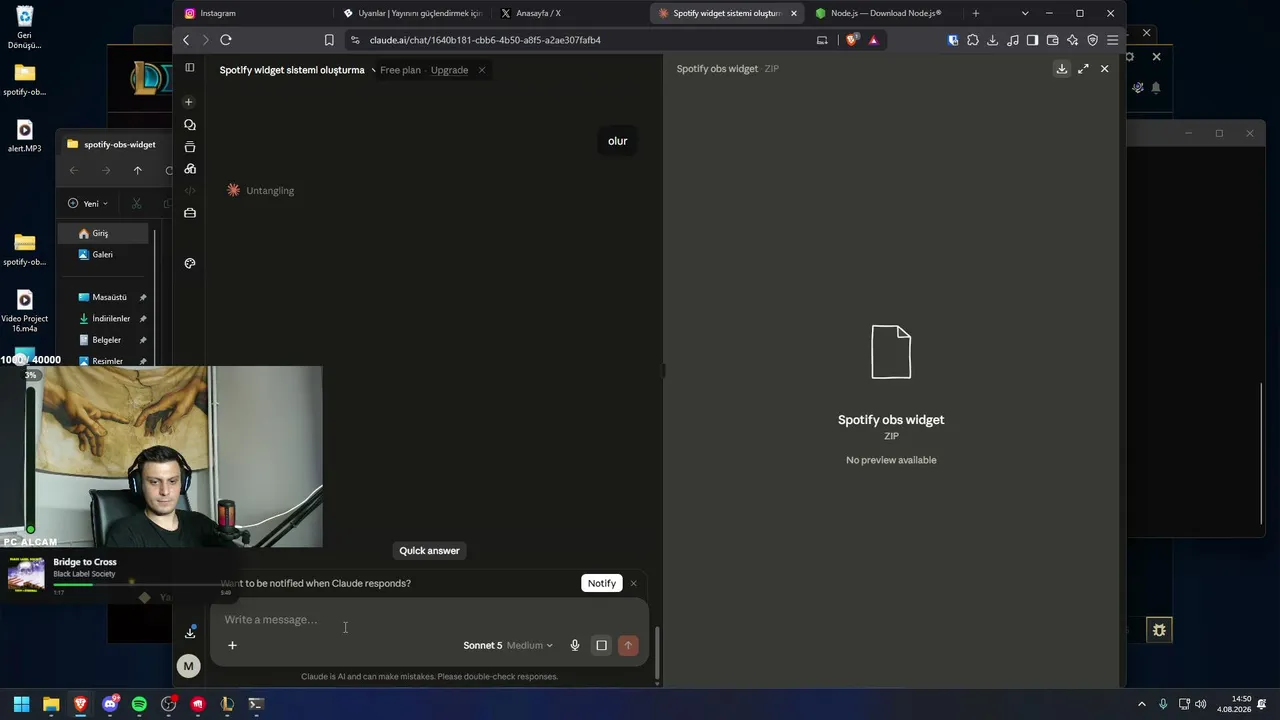
Task: Open Spotify from the taskbar
Action: coord(139,704)
